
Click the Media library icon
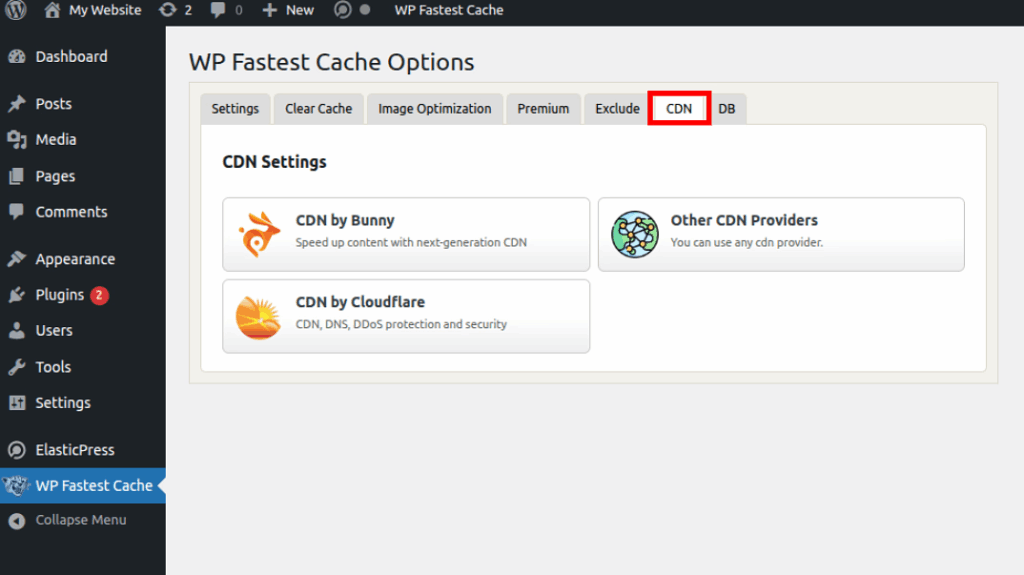[x=17, y=139]
